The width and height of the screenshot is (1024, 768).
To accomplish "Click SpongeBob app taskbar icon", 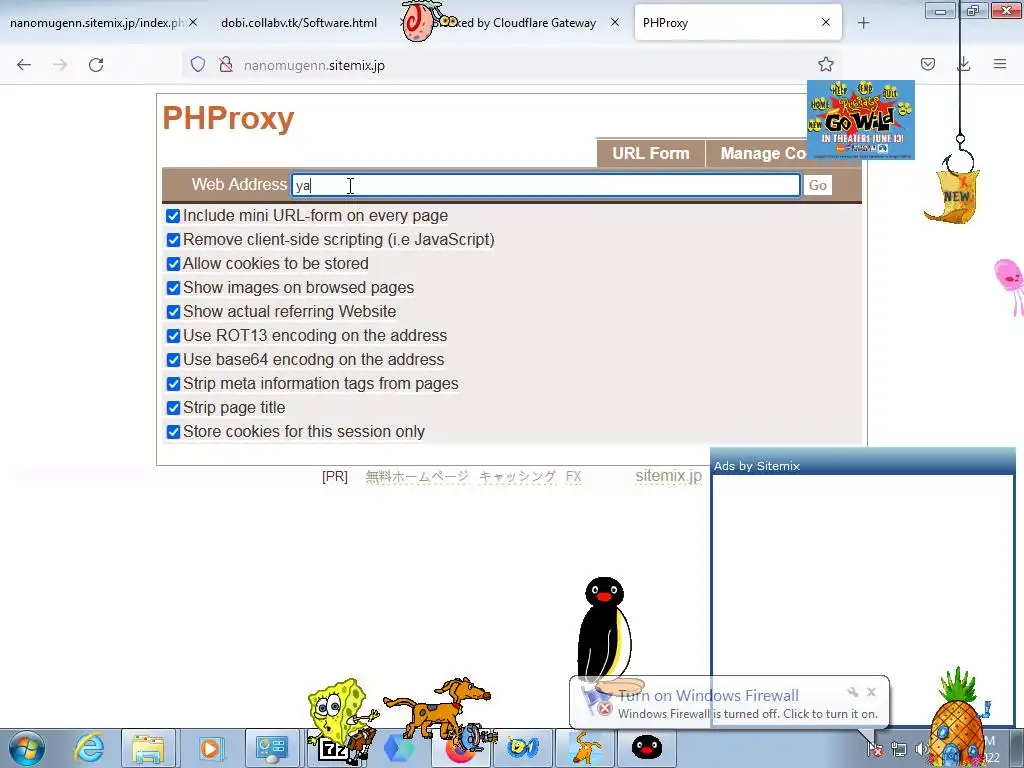I will [x=523, y=748].
